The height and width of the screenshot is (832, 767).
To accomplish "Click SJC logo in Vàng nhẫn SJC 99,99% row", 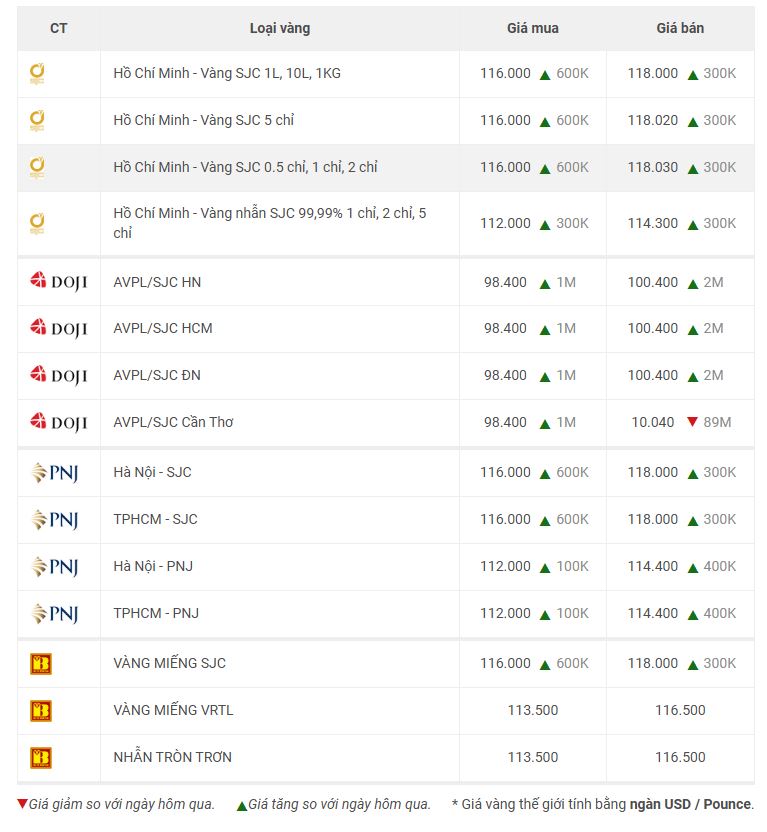I will click(x=37, y=224).
